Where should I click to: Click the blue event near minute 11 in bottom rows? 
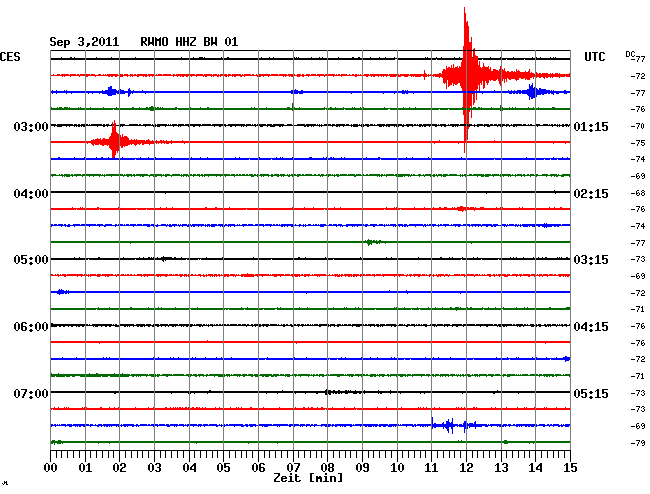[454, 425]
